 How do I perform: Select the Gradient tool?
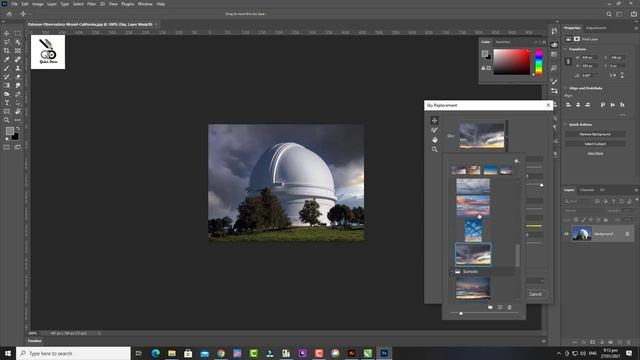pos(7,85)
